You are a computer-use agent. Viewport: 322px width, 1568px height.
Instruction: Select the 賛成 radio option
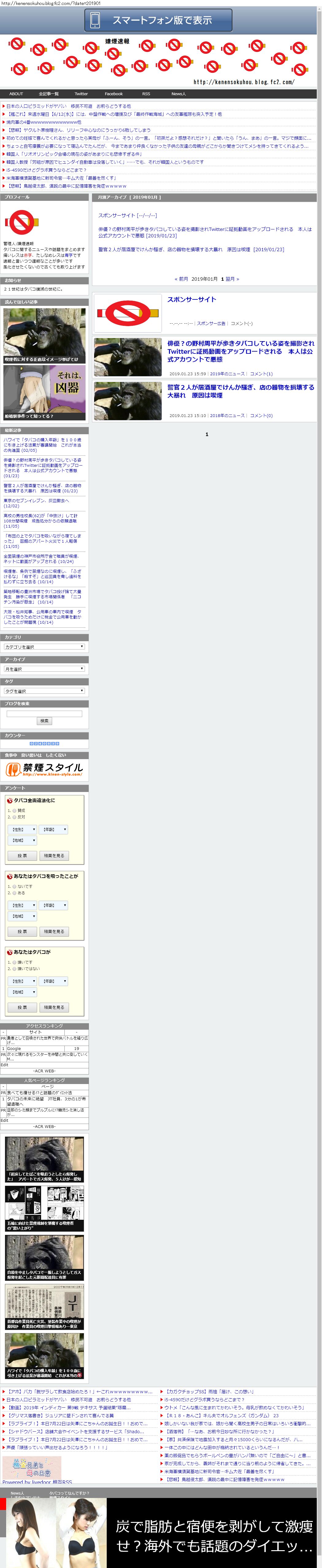[x=15, y=811]
